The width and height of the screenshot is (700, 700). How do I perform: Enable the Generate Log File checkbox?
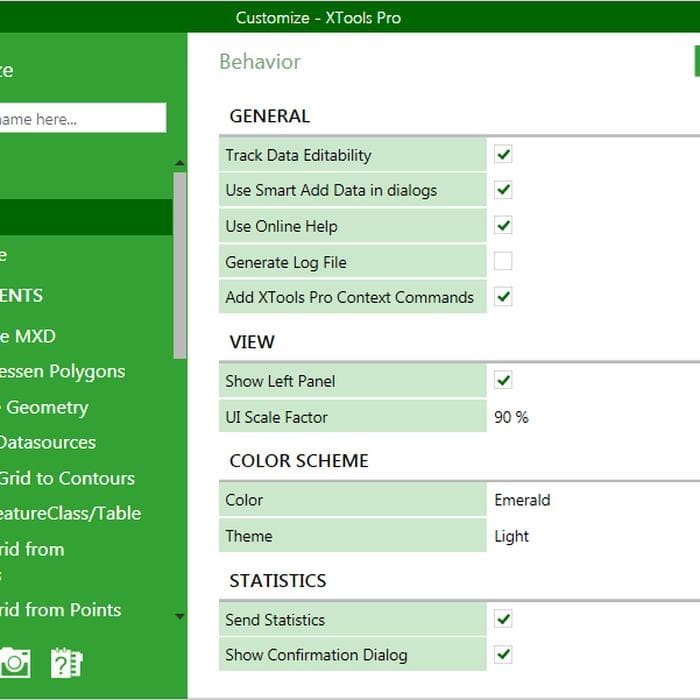click(503, 261)
